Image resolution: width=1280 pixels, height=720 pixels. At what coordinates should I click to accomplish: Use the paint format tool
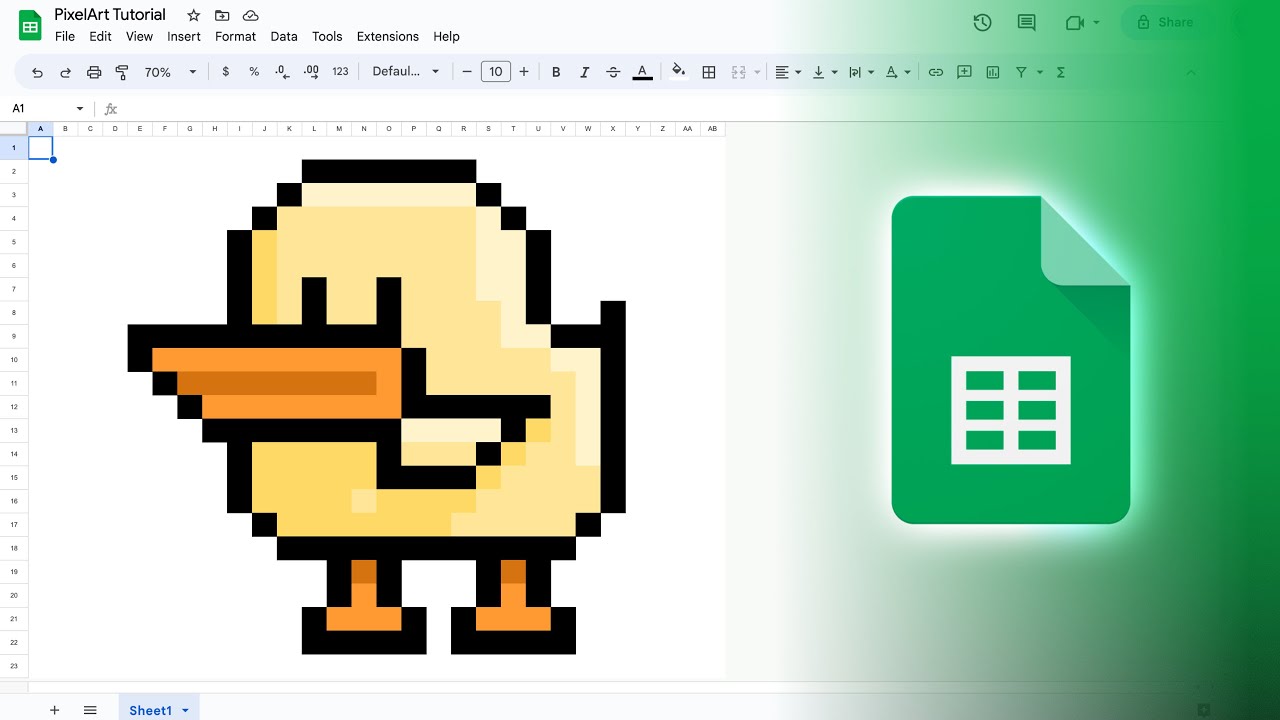click(x=122, y=72)
